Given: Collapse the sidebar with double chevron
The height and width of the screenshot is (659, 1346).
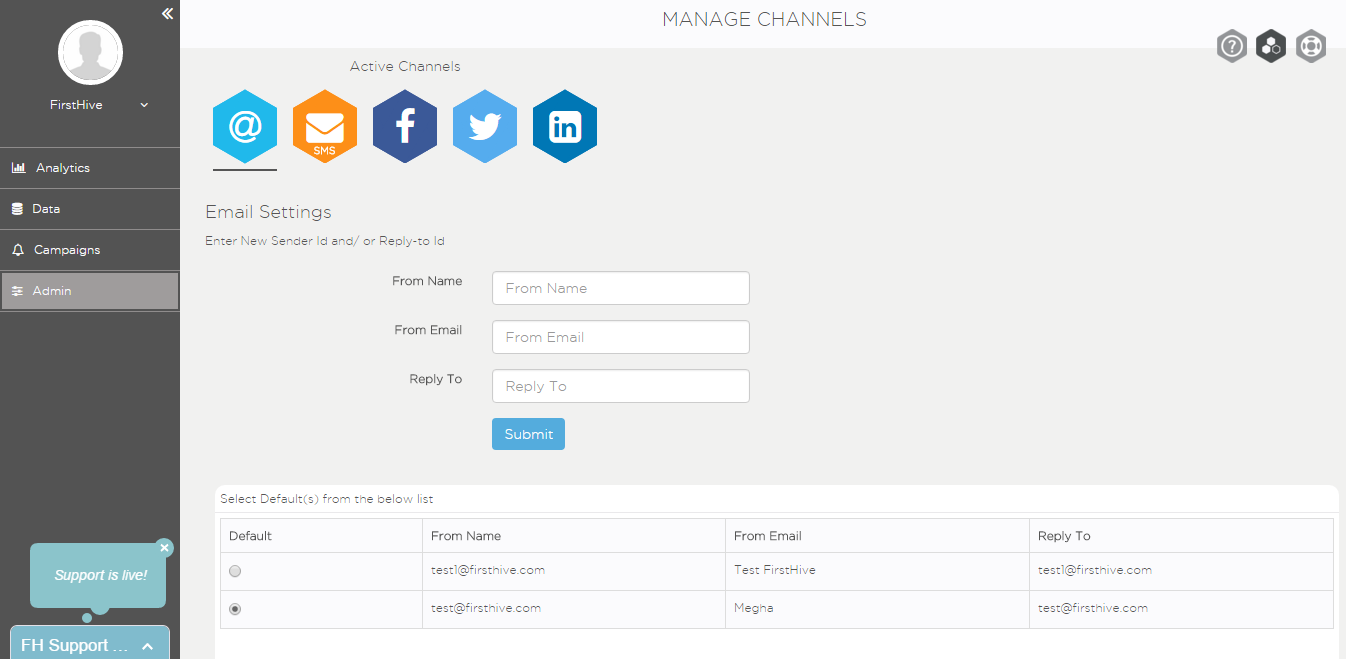Looking at the screenshot, I should click(x=167, y=13).
